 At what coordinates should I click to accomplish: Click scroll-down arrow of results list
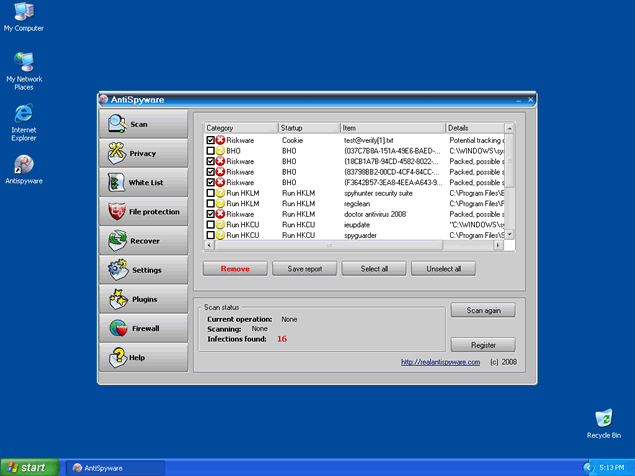[509, 235]
